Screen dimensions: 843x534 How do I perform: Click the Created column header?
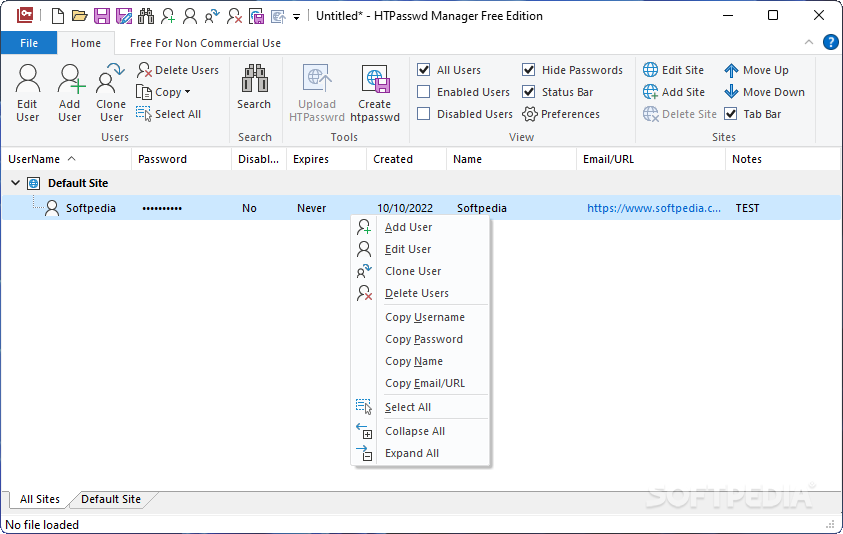pos(406,159)
